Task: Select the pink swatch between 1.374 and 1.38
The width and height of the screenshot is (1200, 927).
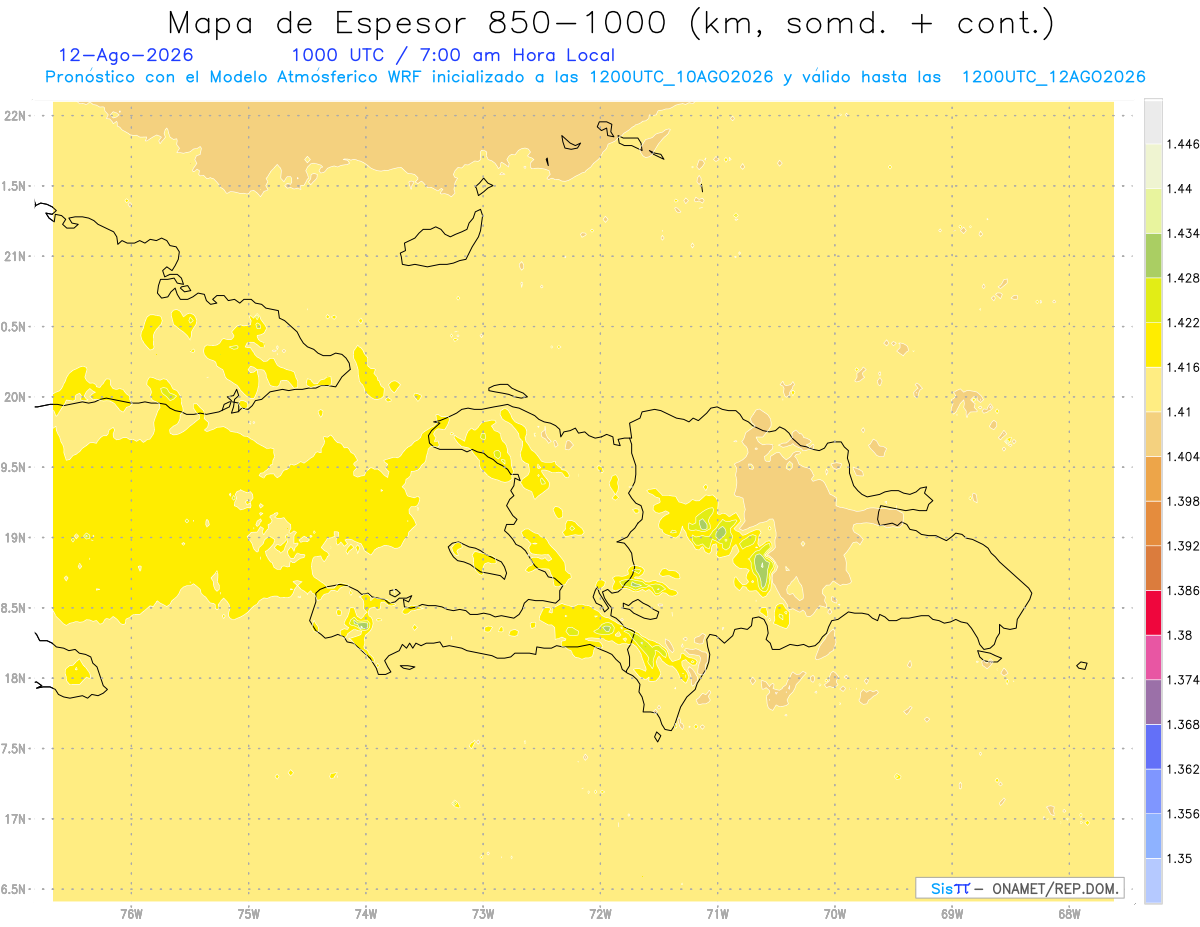Action: point(1153,657)
